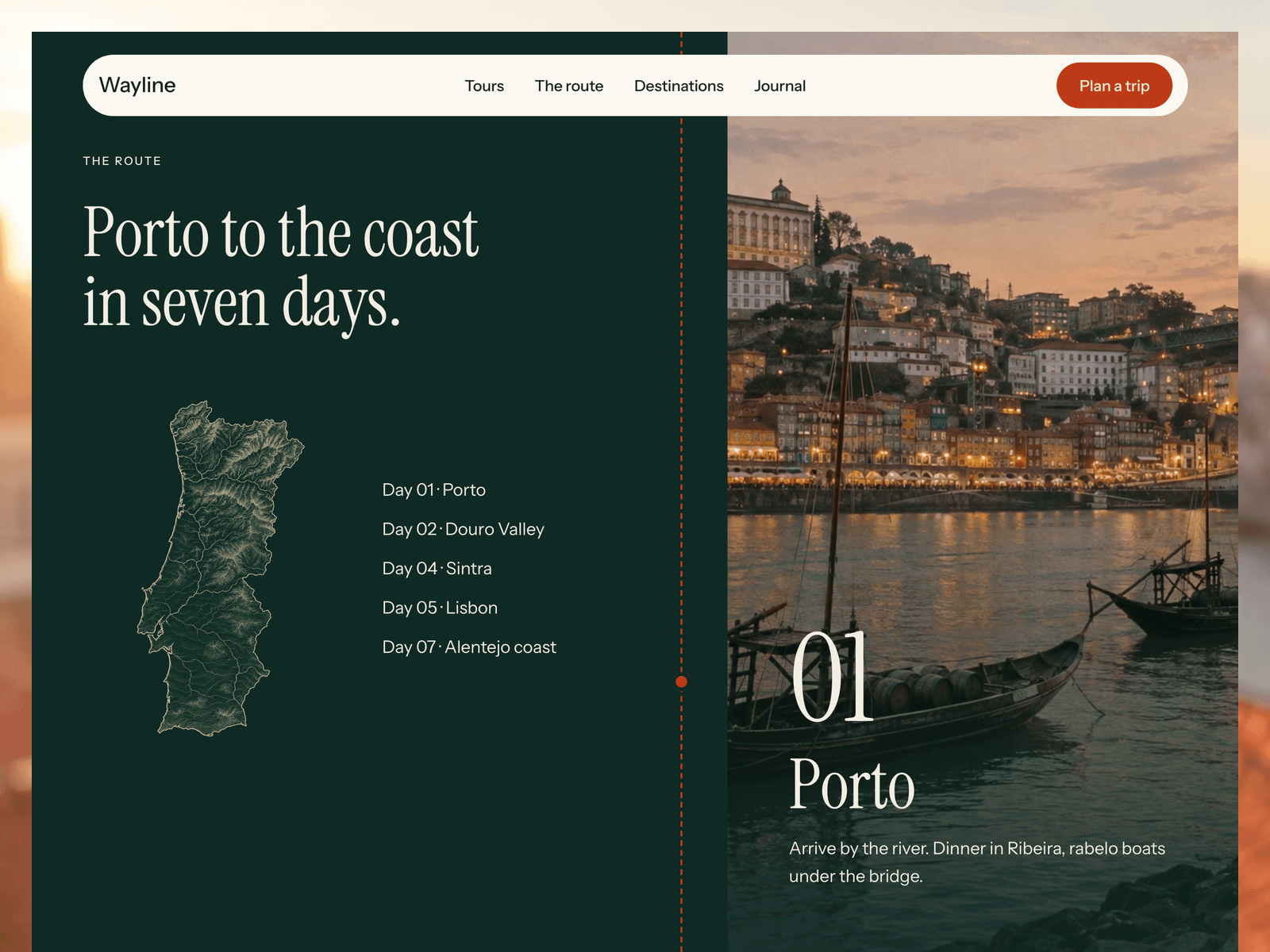This screenshot has width=1270, height=952.
Task: Open Destinations in the navigation
Action: 679,86
